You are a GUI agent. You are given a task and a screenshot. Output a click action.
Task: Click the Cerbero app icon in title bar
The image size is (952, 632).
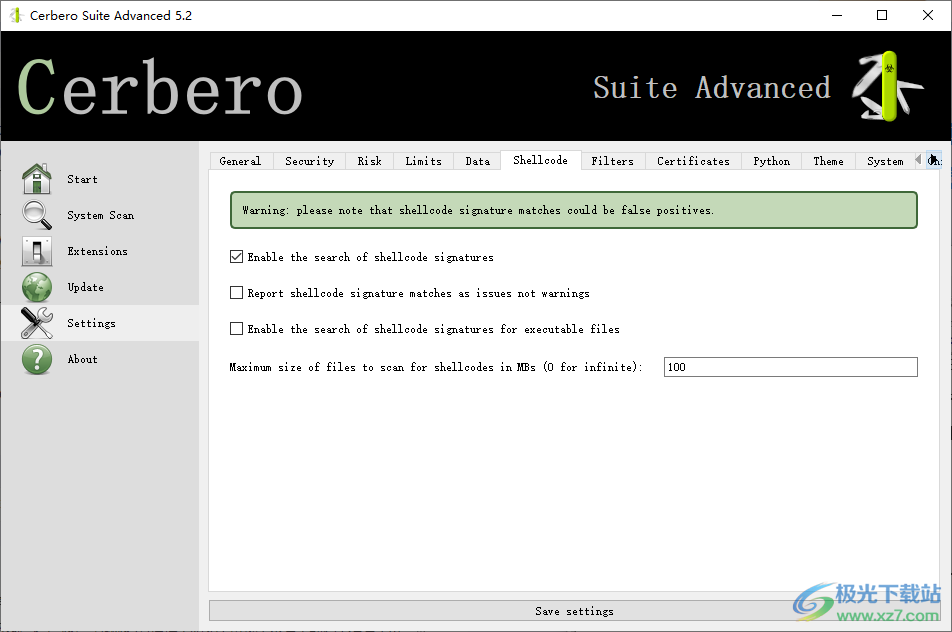[x=16, y=15]
